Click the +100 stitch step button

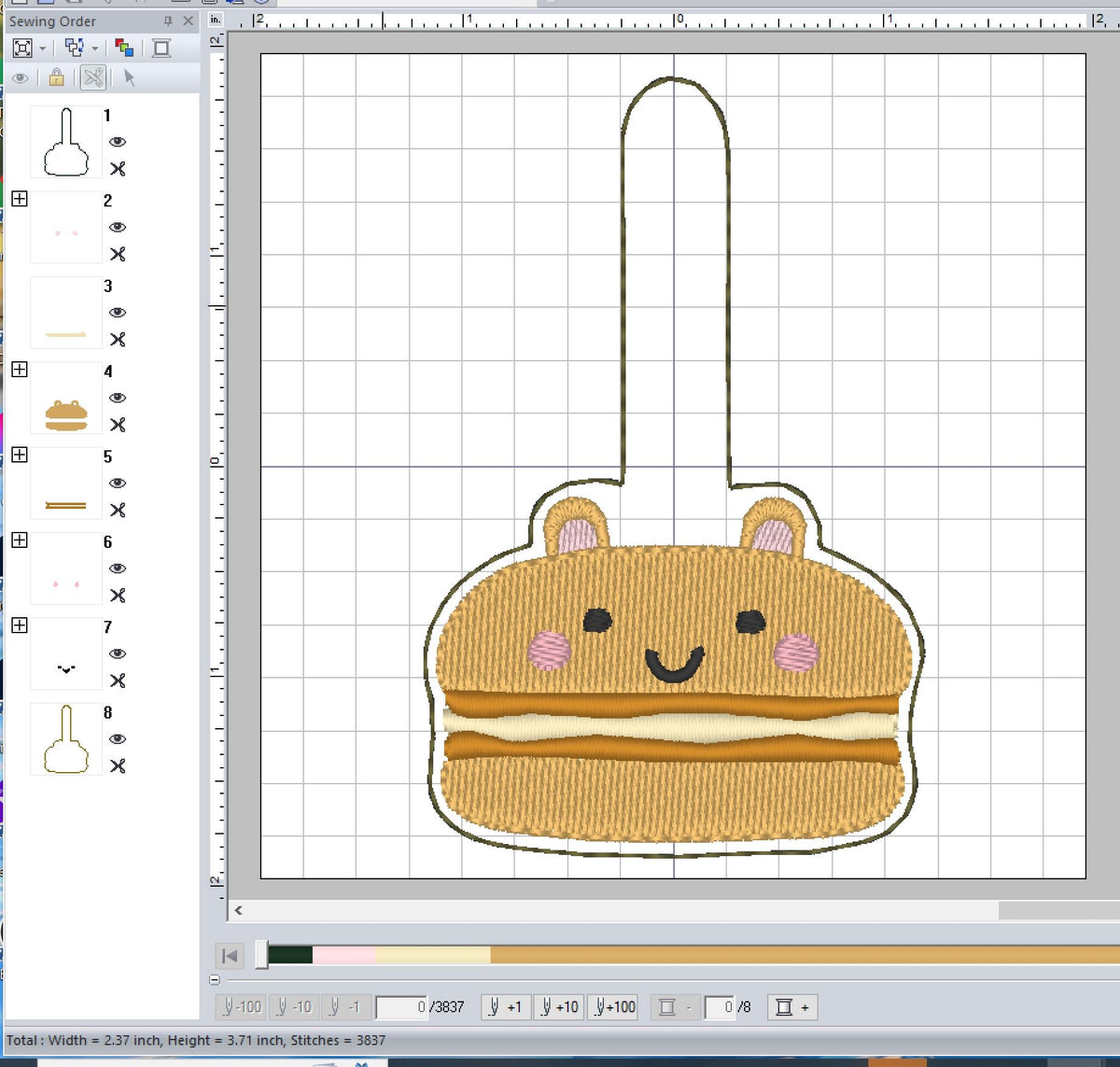(613, 1007)
